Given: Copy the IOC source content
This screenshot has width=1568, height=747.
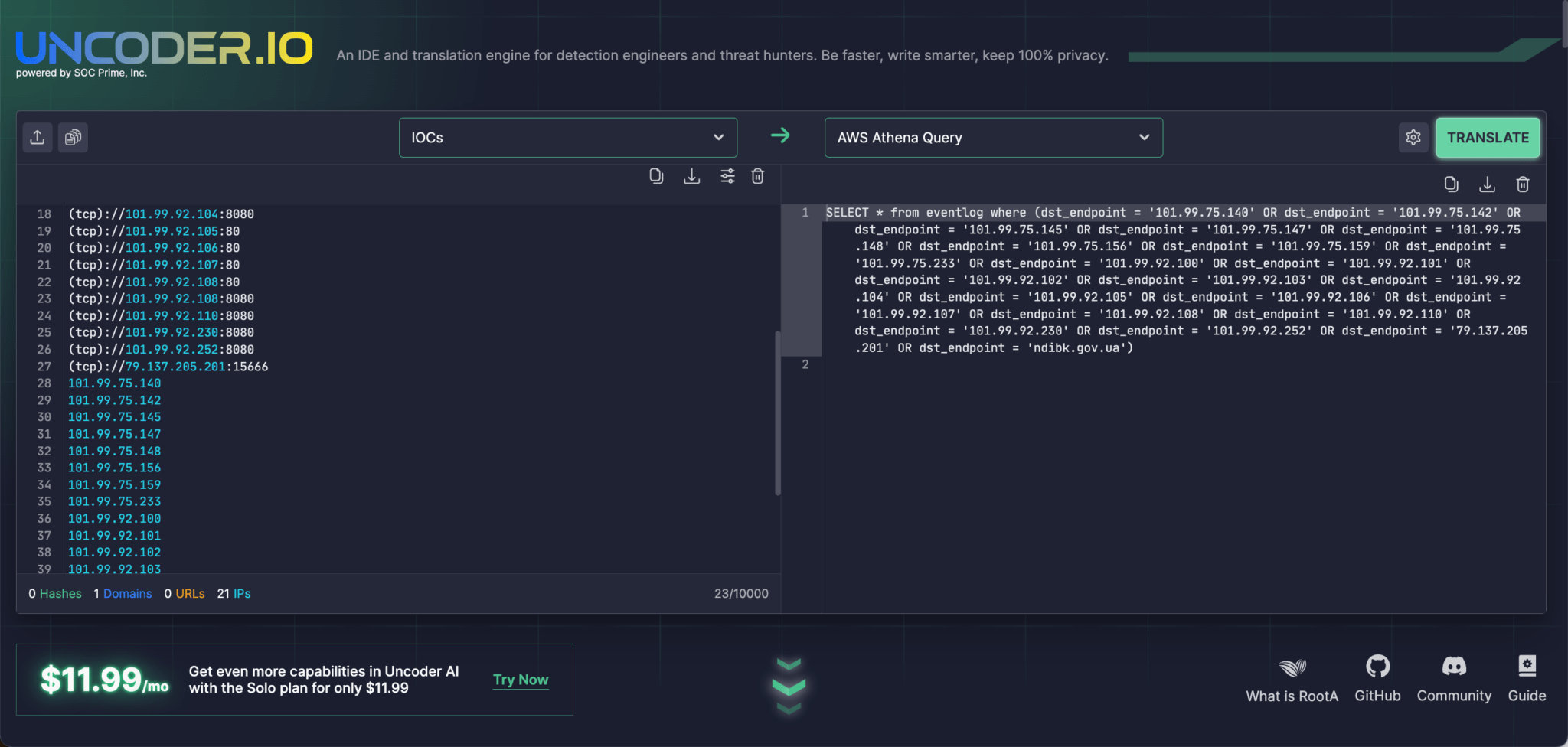Looking at the screenshot, I should (656, 175).
